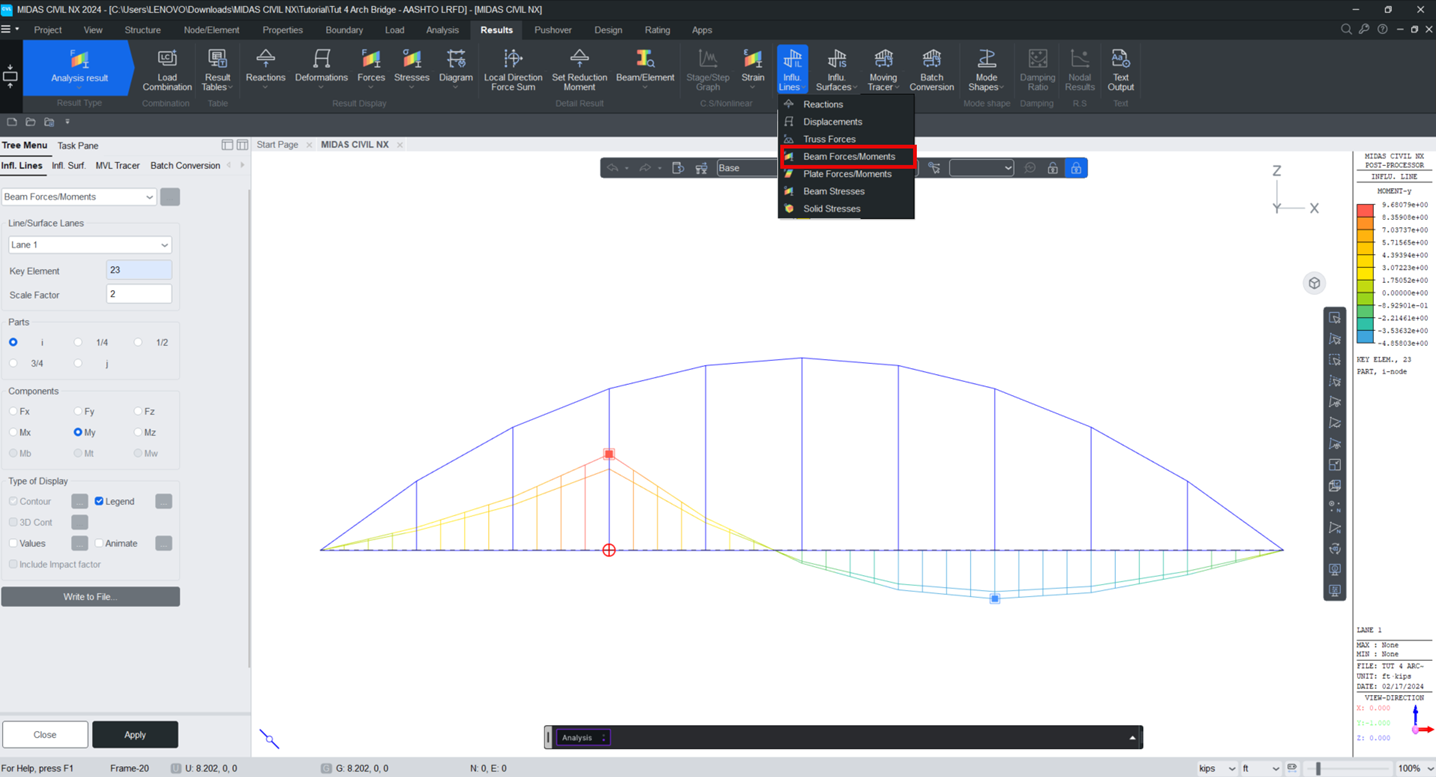Open the Set Reduction Moment tool

[579, 70]
